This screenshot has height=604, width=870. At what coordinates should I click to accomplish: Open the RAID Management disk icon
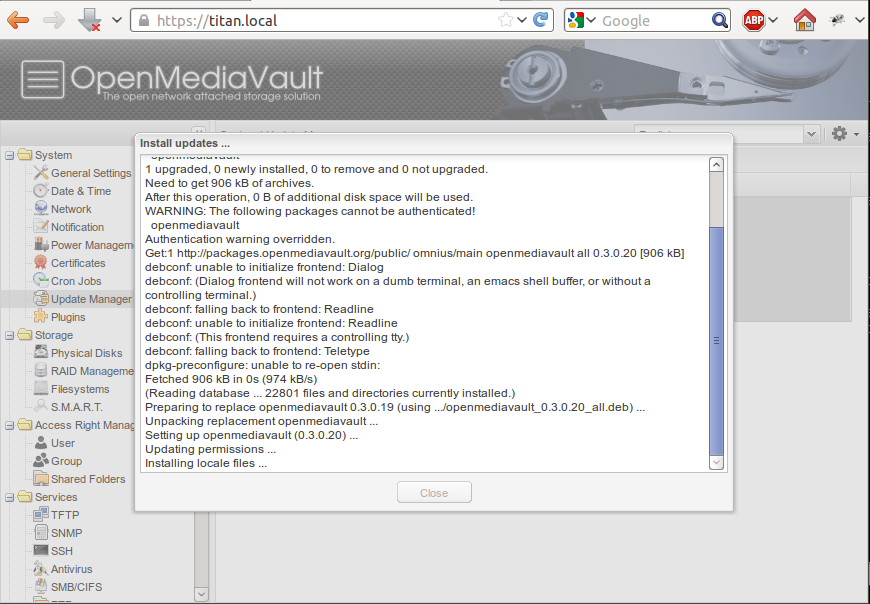coord(39,370)
